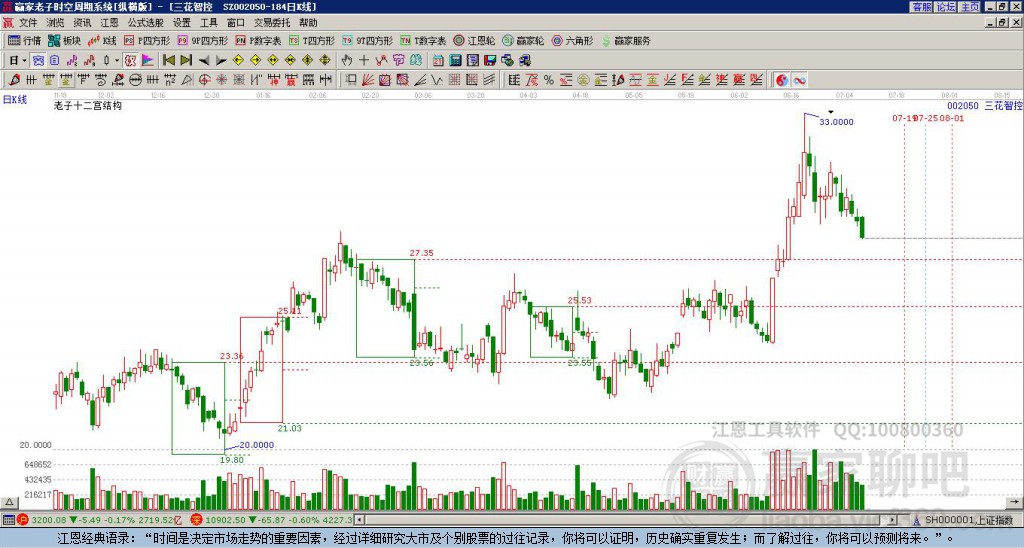This screenshot has height=548, width=1024.
Task: Open the 文件 menu
Action: (x=28, y=23)
